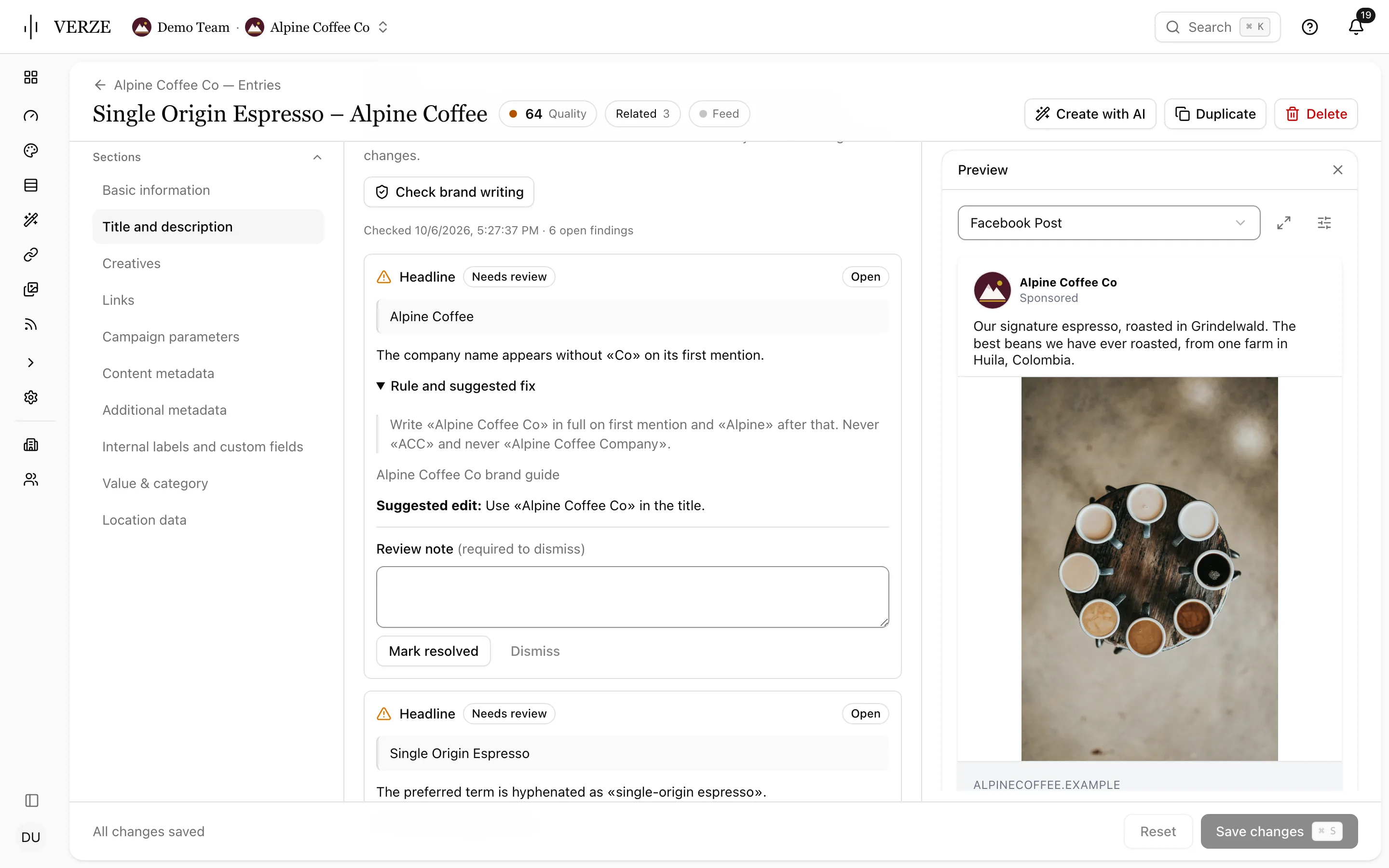
Task: Open the gauge performance icon in sidebar
Action: (31, 115)
